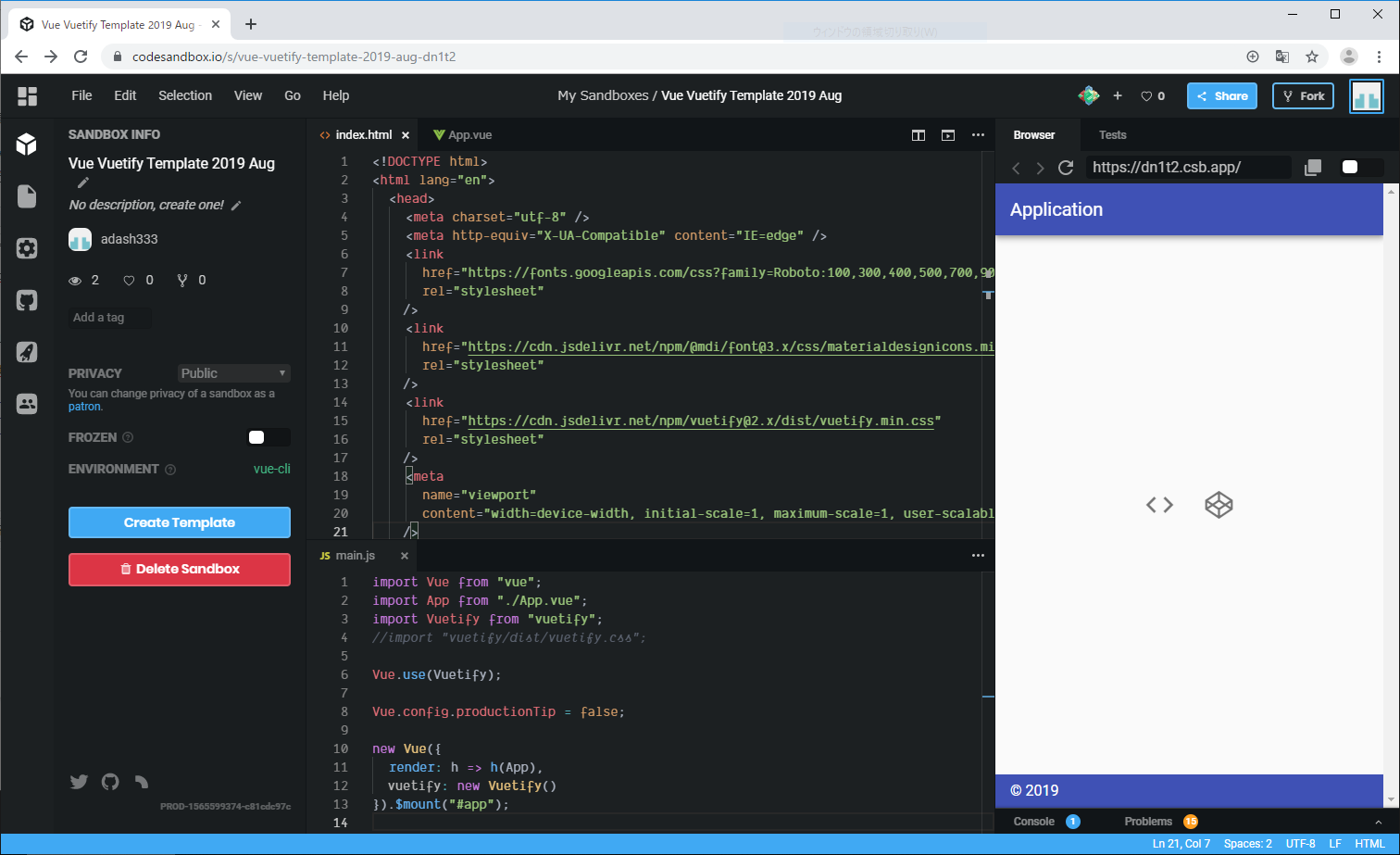Bookmark the page with Chrome star icon
Screen dimensions: 1400x855
click(x=1312, y=57)
